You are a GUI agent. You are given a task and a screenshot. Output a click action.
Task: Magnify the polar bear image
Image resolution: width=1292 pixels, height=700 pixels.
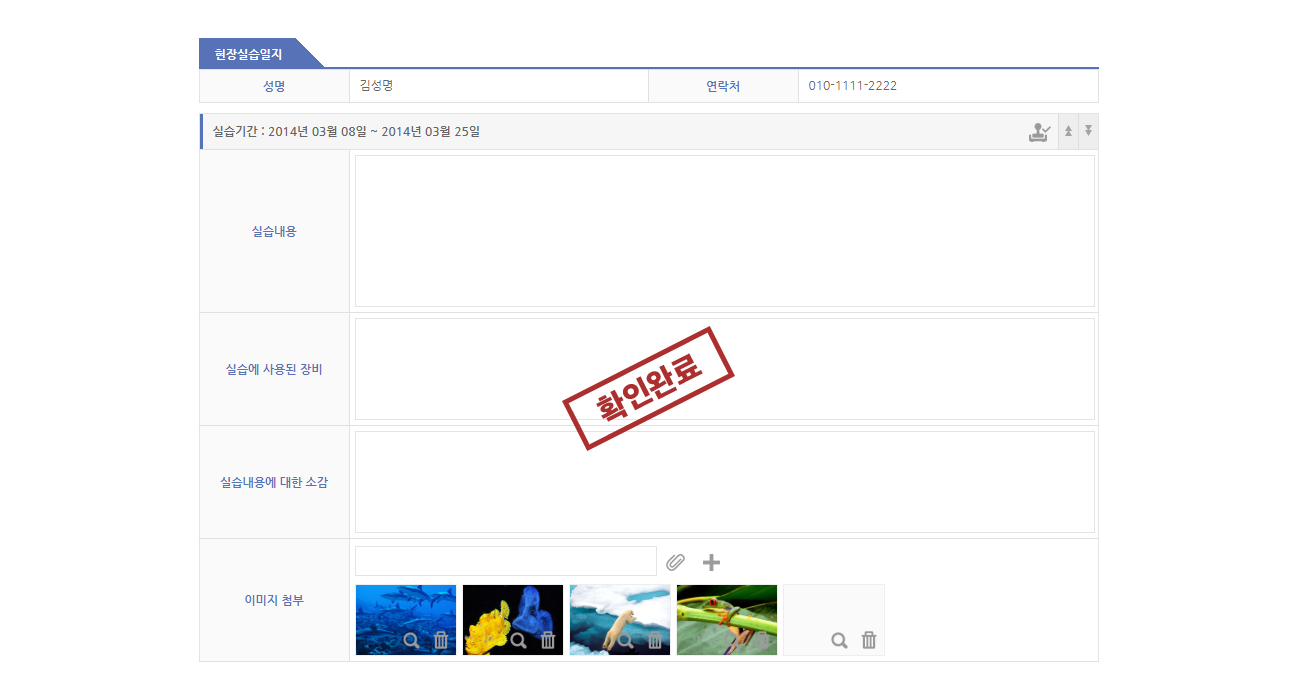tap(625, 641)
